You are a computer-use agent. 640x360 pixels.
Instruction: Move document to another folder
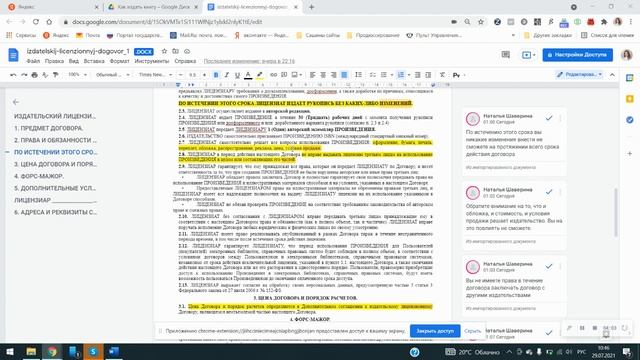pyautogui.click(x=176, y=51)
